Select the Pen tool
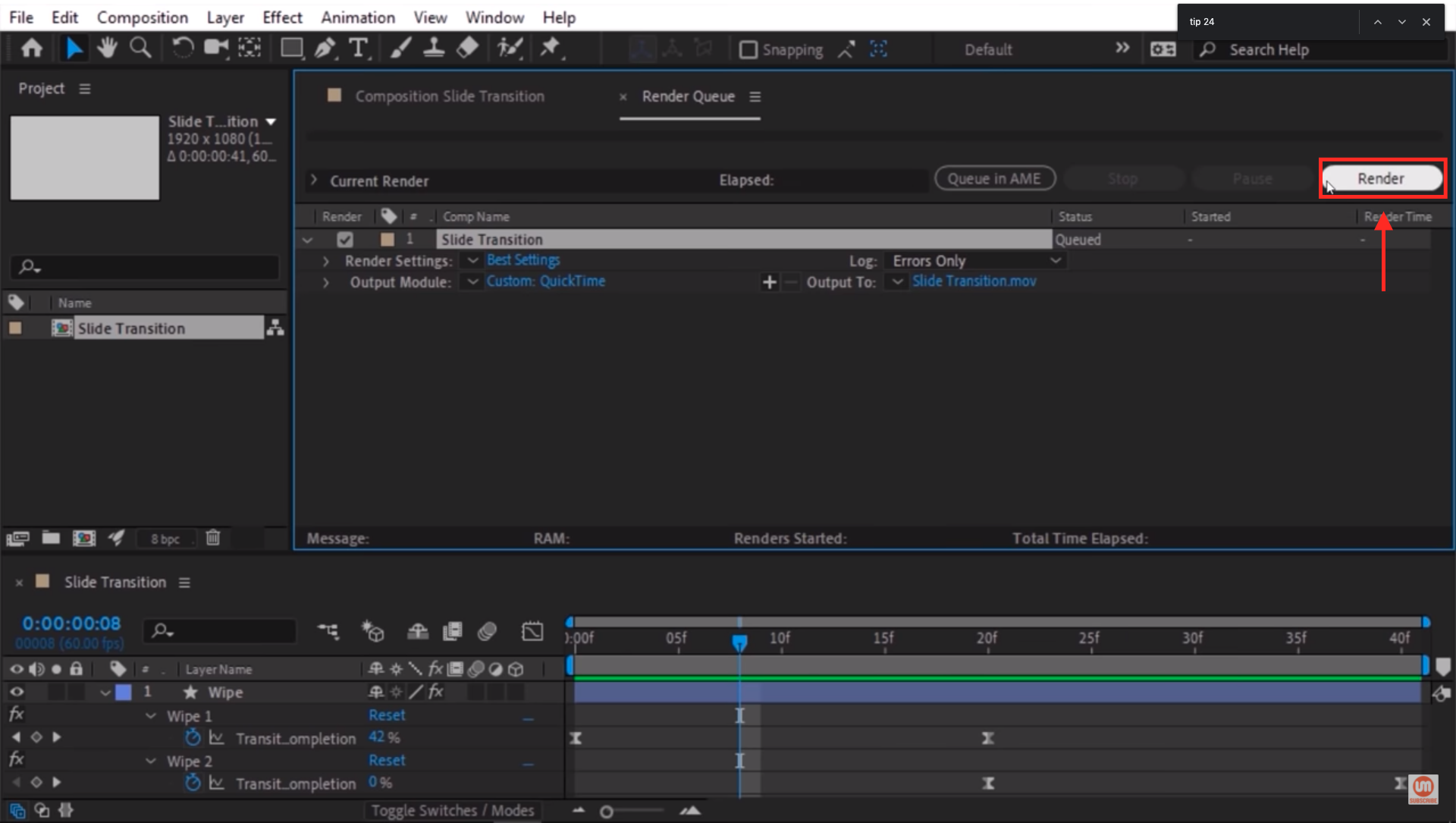 325,49
